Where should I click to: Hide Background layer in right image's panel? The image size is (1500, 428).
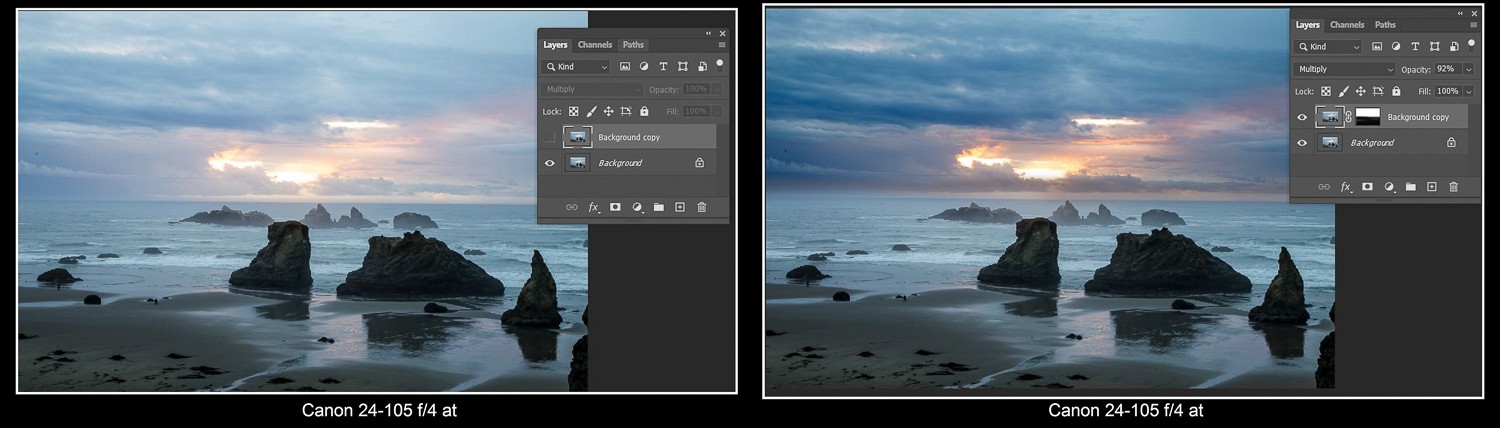pyautogui.click(x=1302, y=143)
